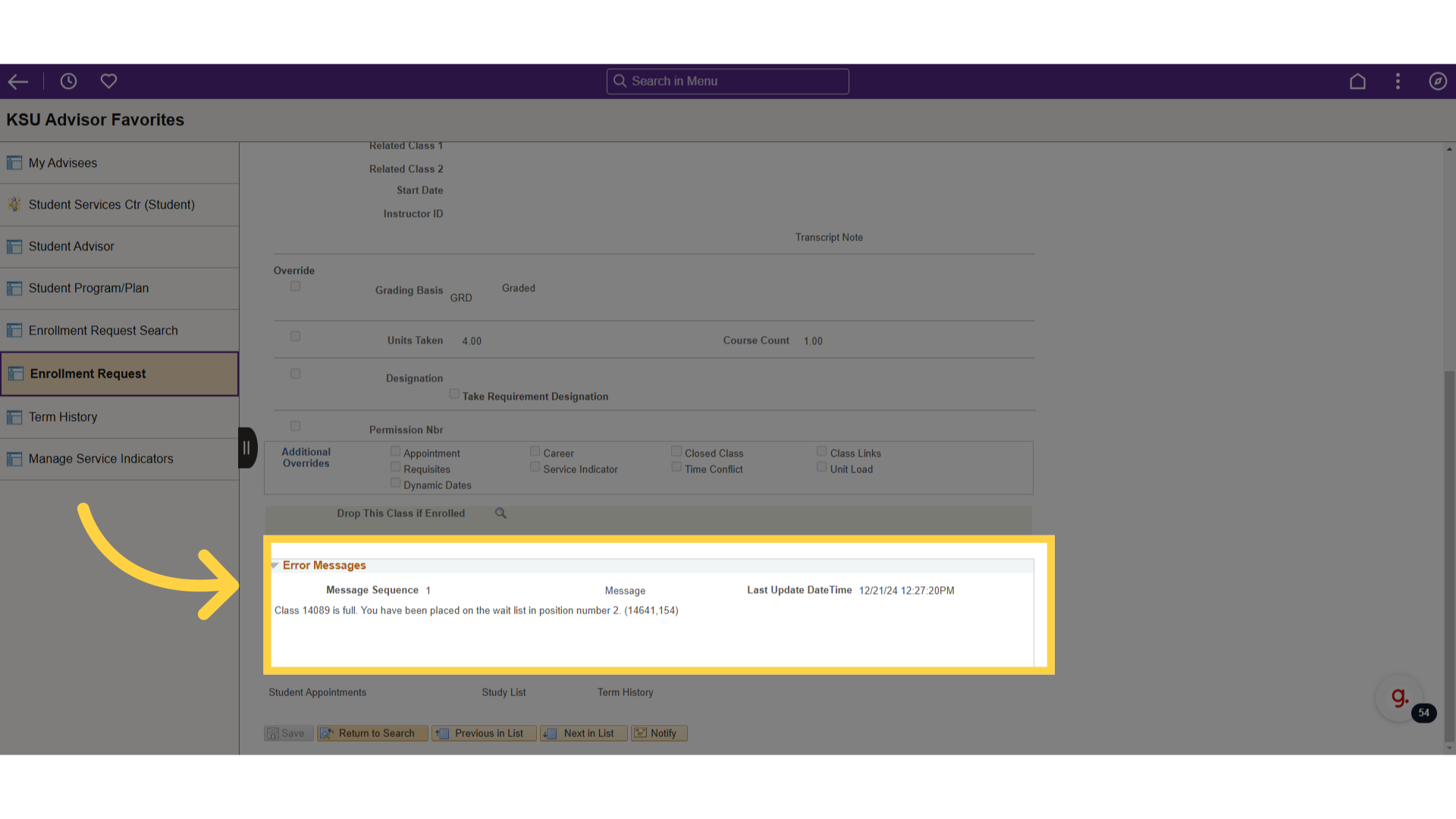Click the scrollbar up arrow
This screenshot has width=1456, height=819.
[x=1449, y=149]
